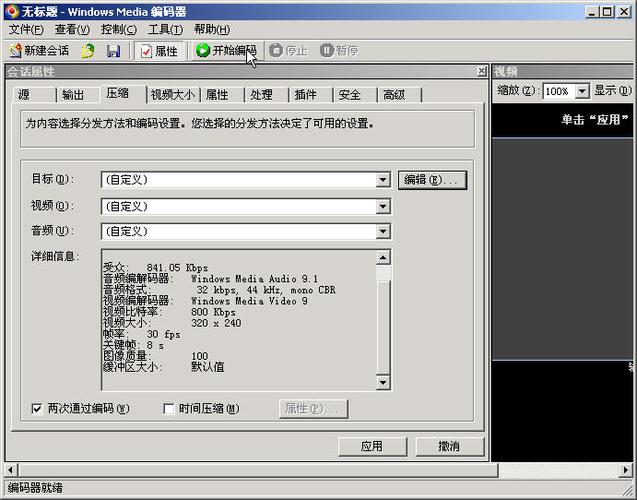This screenshot has width=637, height=500.
Task: Click the disabled 属性(P)... button
Action: [x=313, y=409]
